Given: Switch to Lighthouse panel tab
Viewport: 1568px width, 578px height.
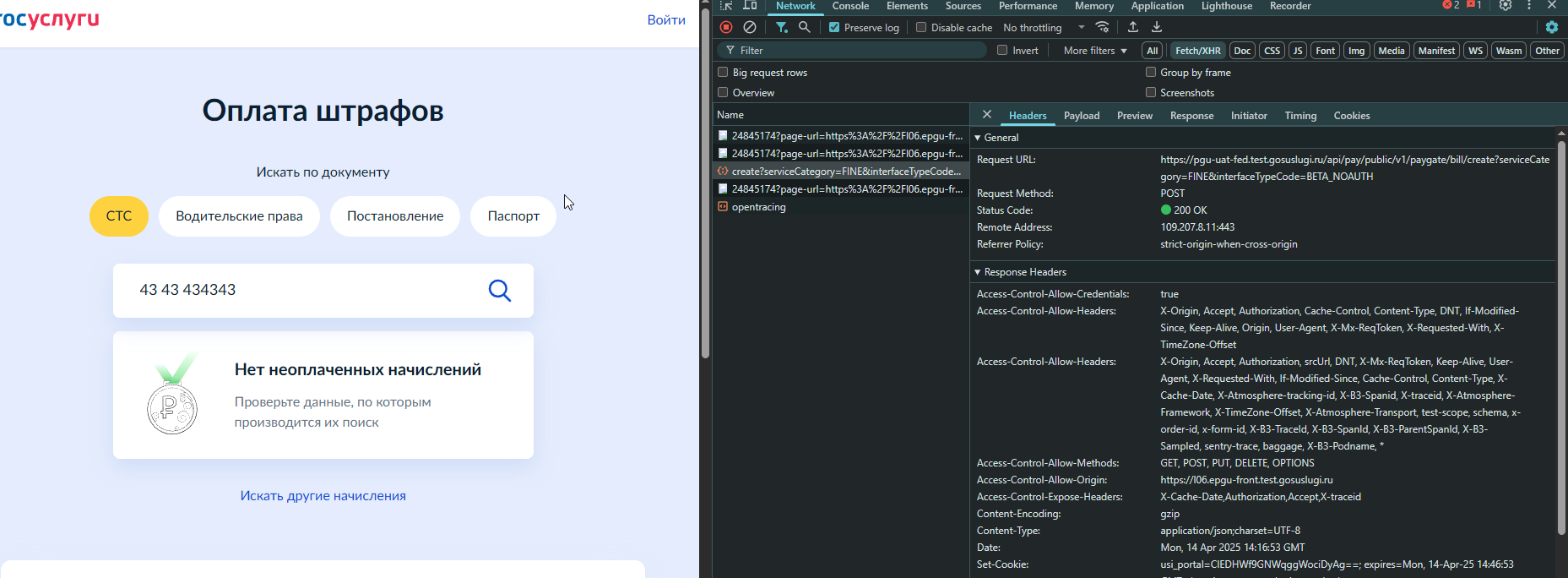Looking at the screenshot, I should 1227,6.
